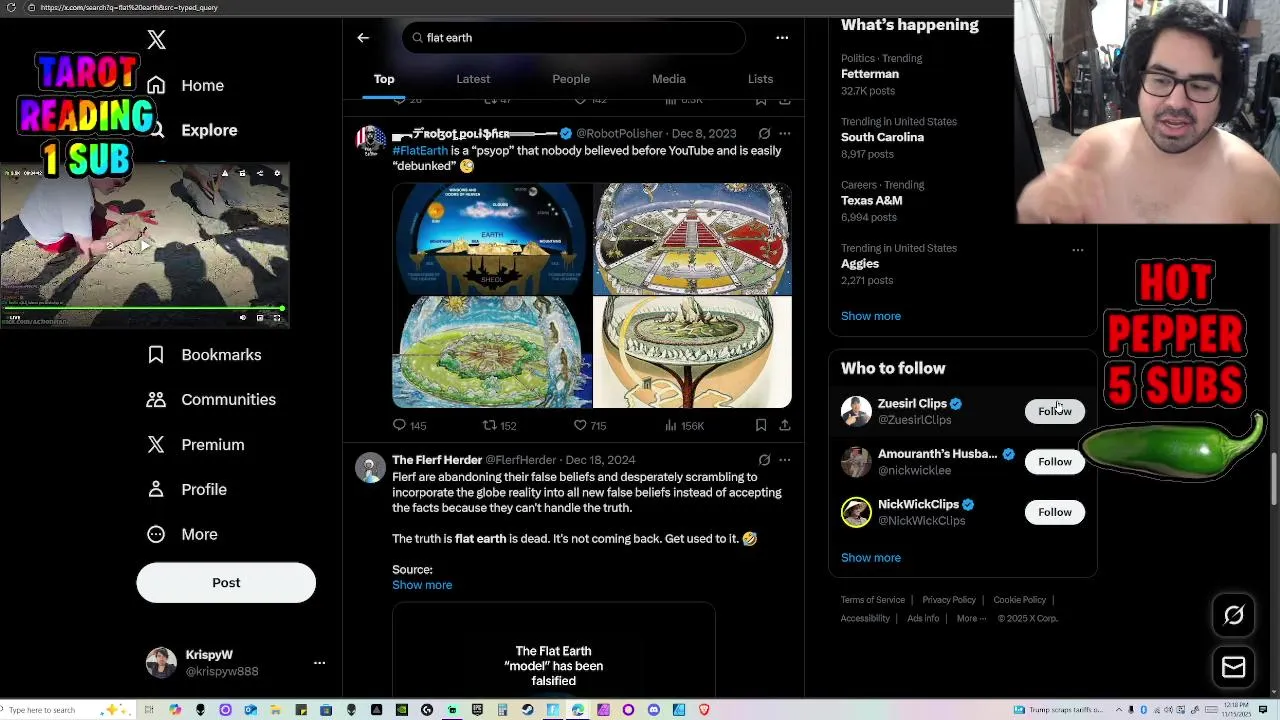The image size is (1280, 720).
Task: Open Communities from the sidebar
Action: 211,400
